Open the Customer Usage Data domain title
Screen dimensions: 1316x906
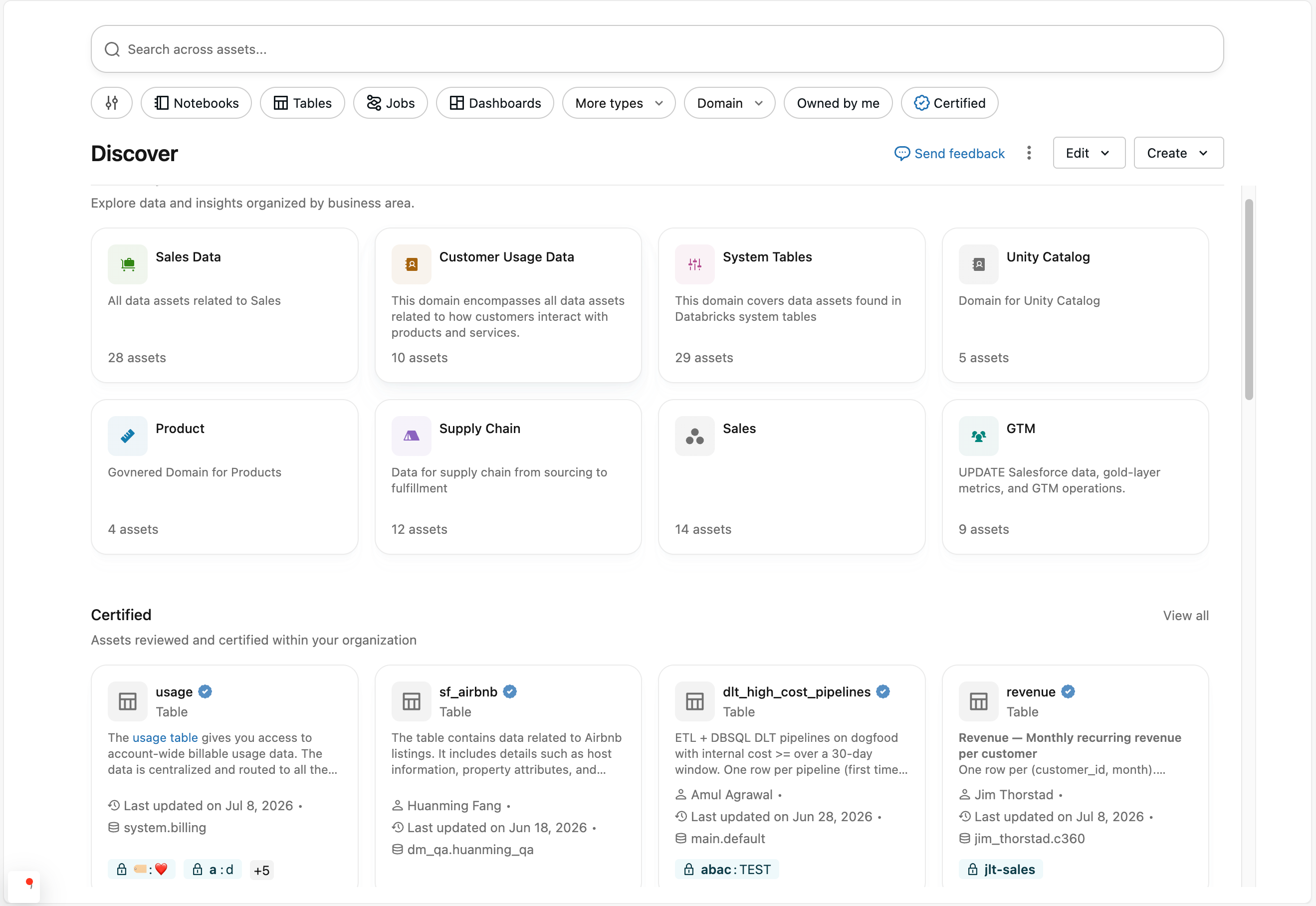tap(506, 256)
